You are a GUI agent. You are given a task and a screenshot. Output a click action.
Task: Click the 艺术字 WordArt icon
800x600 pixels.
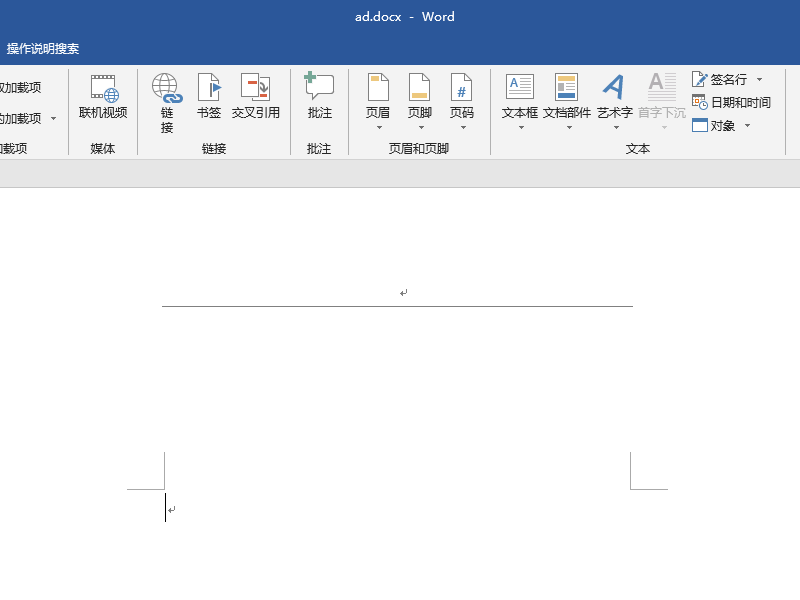click(614, 87)
